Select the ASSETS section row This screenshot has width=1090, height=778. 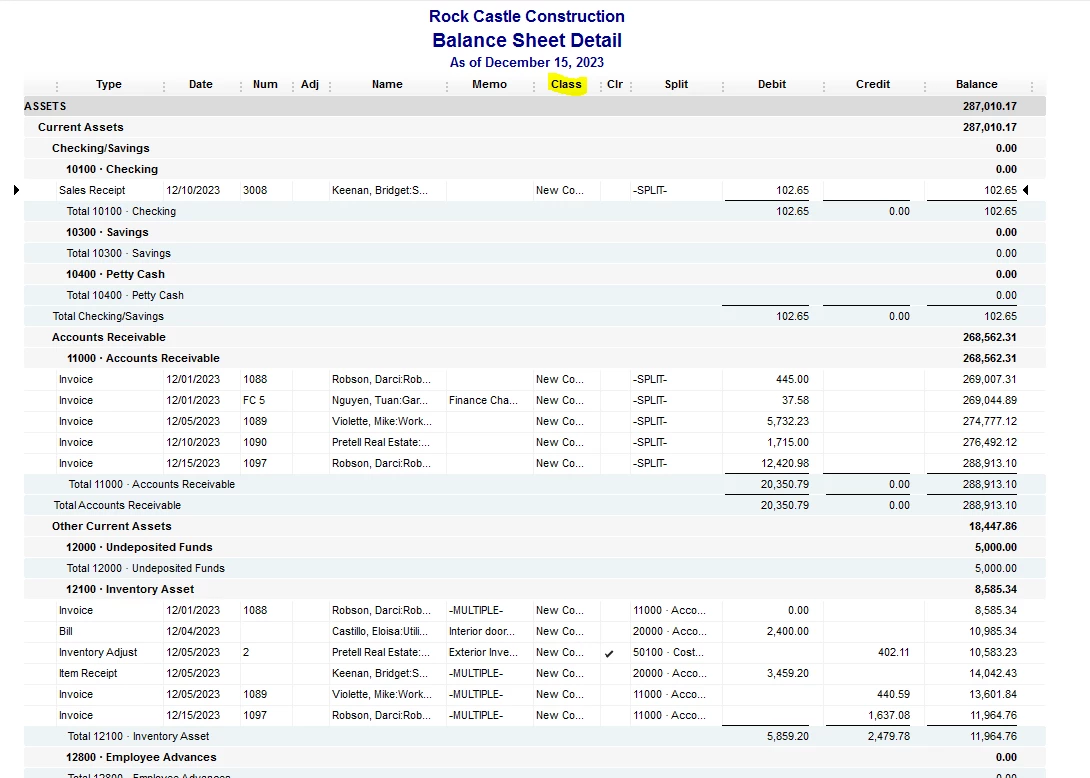(535, 106)
